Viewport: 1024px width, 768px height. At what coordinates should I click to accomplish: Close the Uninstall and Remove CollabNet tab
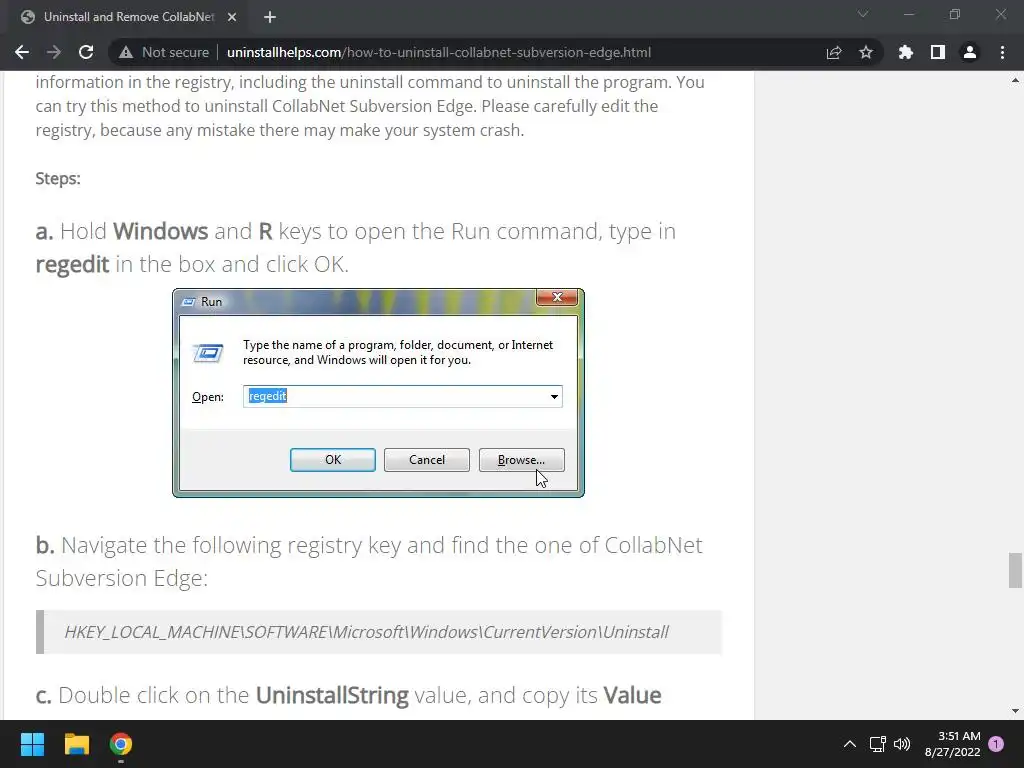pyautogui.click(x=232, y=17)
